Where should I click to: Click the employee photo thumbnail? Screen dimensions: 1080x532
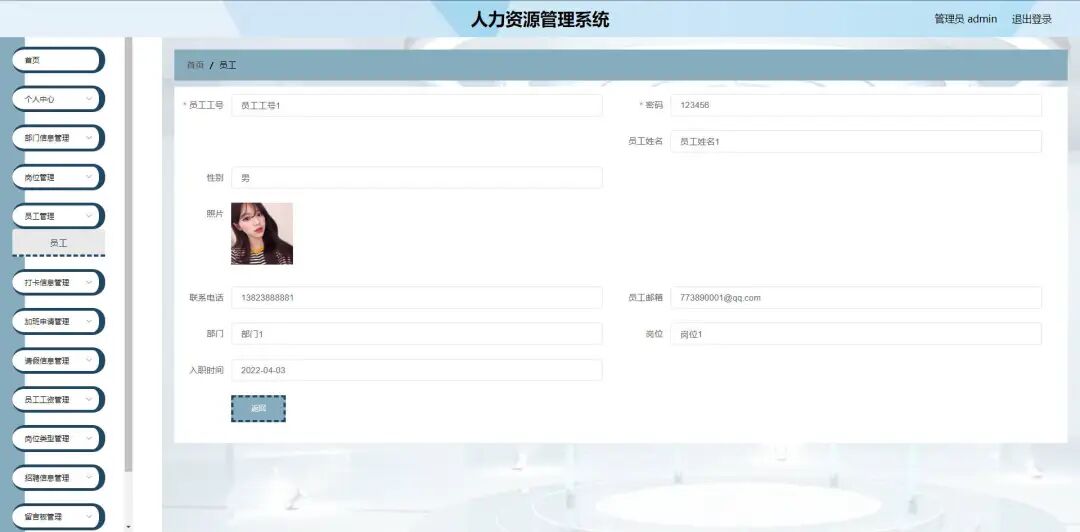(x=262, y=234)
